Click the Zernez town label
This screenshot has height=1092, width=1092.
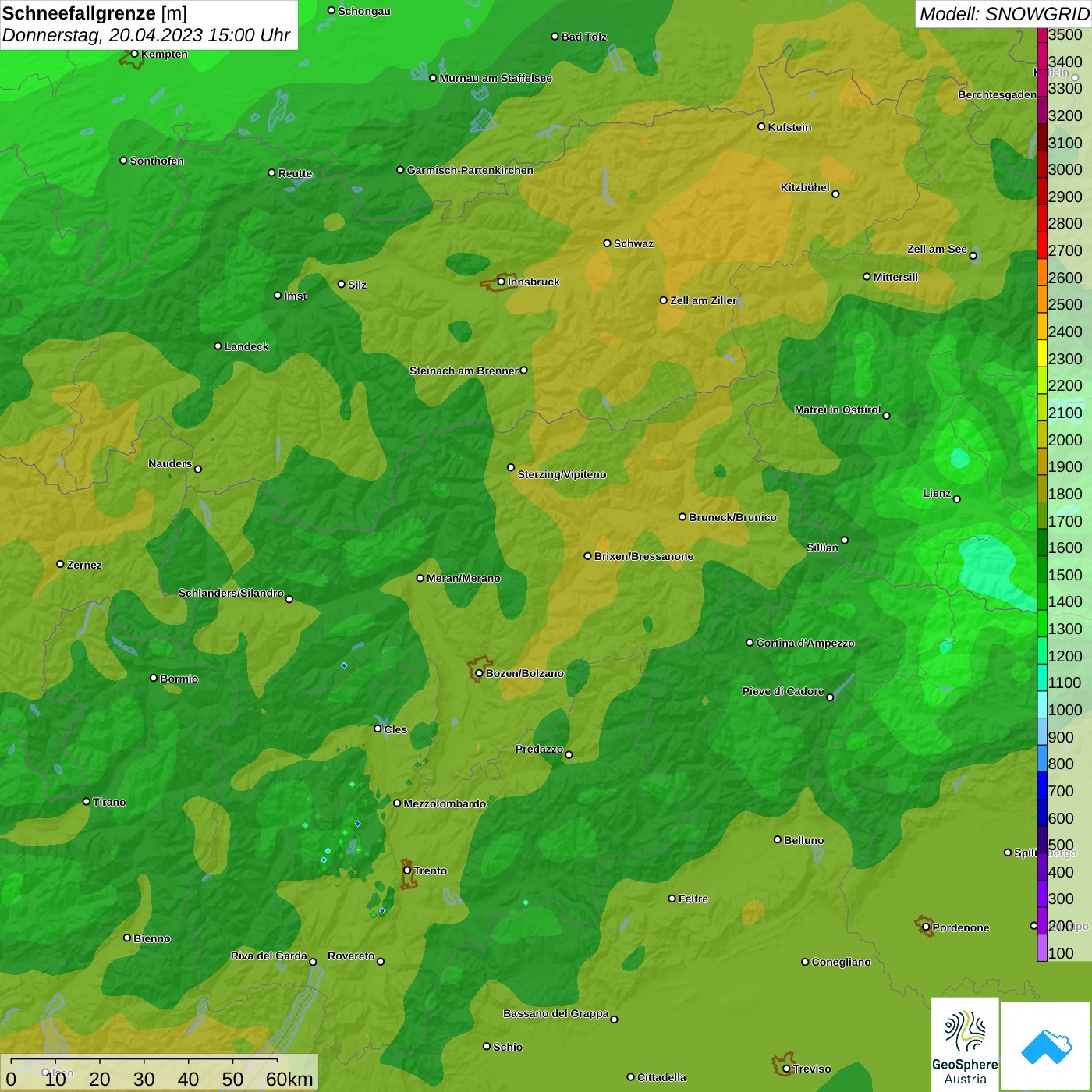tap(84, 565)
